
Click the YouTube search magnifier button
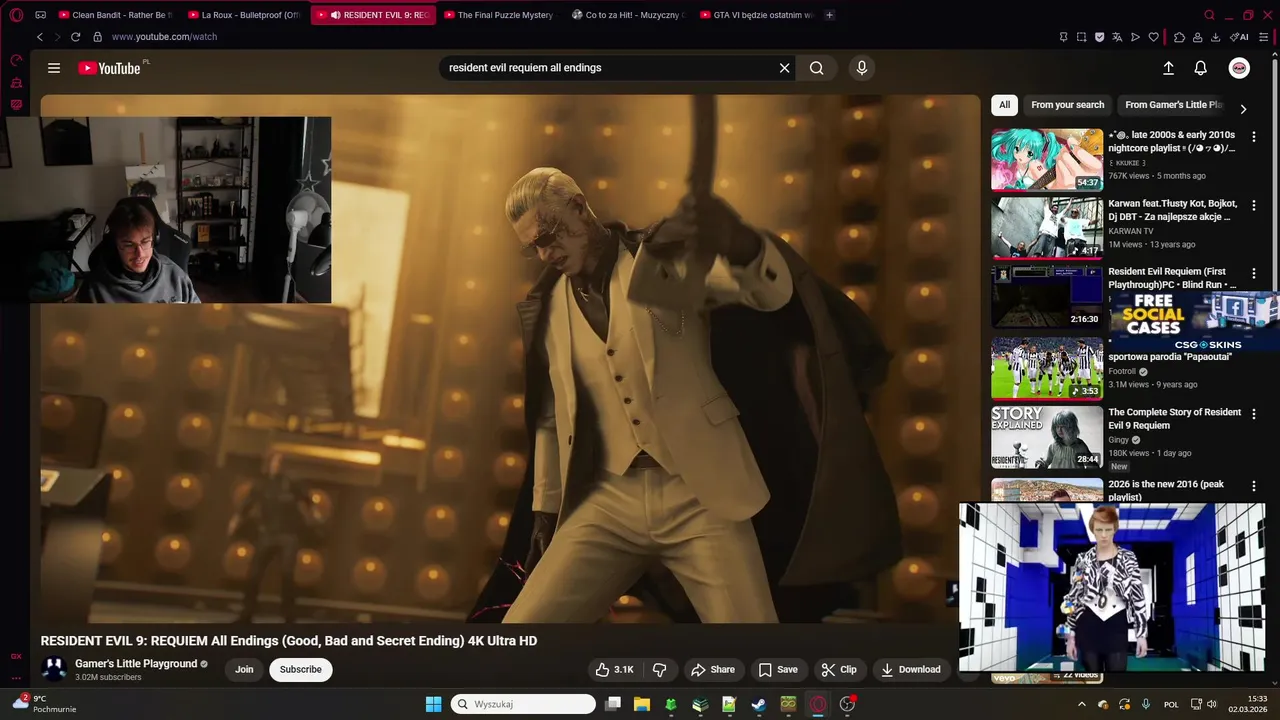(x=817, y=68)
